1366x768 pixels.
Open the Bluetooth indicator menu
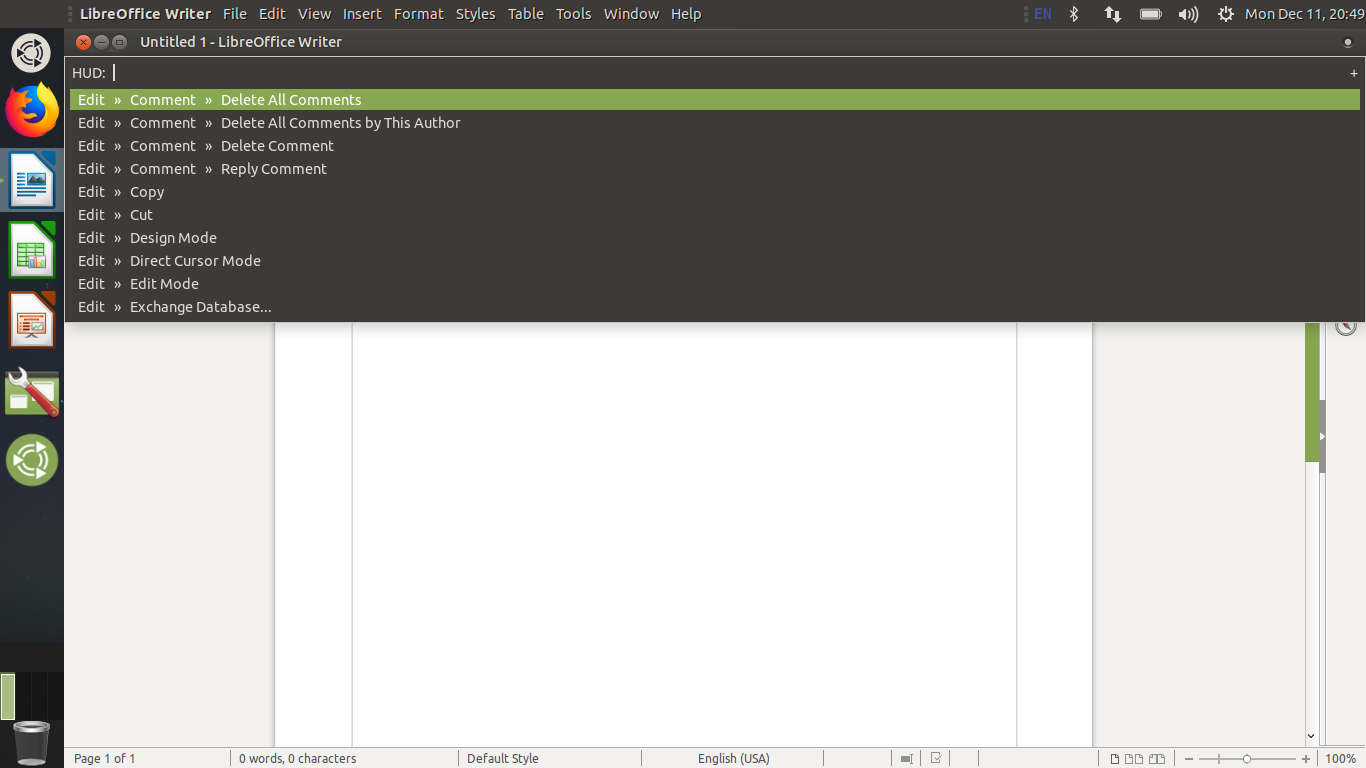1074,14
